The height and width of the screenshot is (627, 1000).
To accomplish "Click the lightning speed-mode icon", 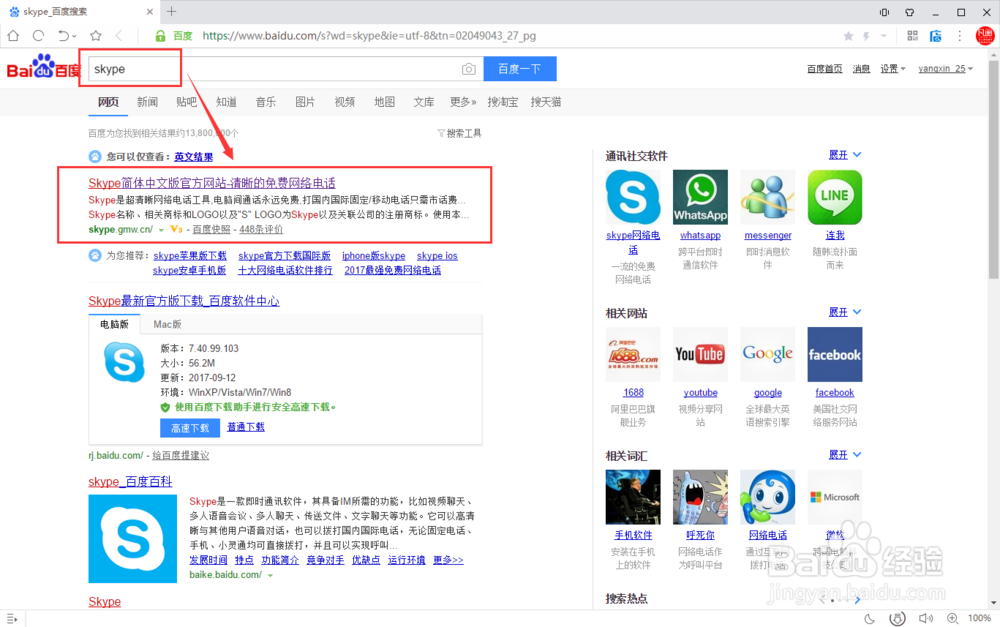I will click(866, 36).
